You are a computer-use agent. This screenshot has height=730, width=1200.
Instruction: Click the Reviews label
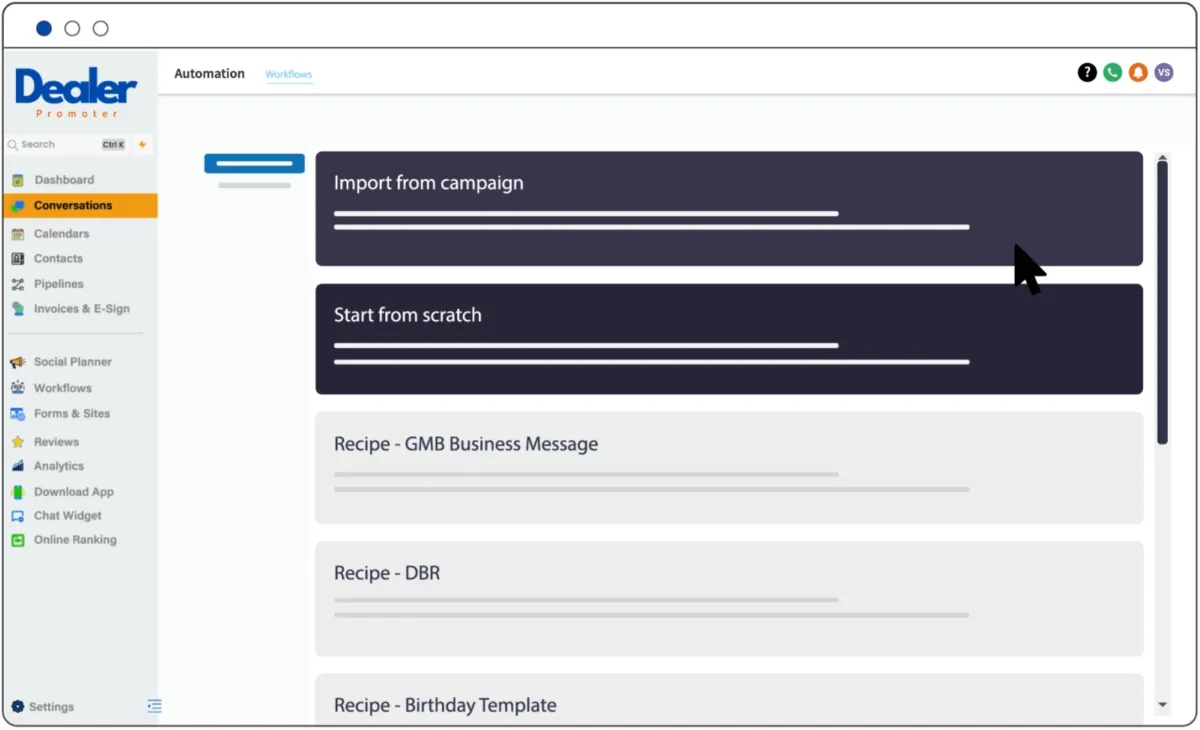tap(56, 442)
